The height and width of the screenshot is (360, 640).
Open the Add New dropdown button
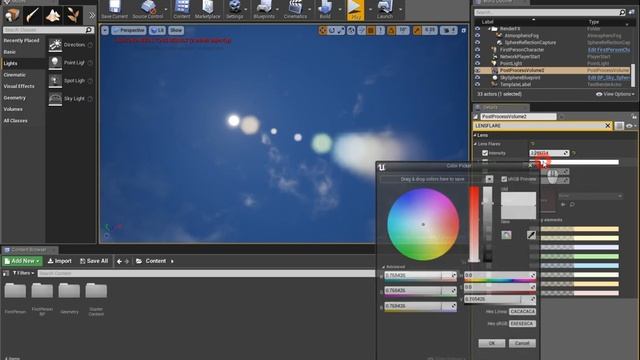point(22,261)
